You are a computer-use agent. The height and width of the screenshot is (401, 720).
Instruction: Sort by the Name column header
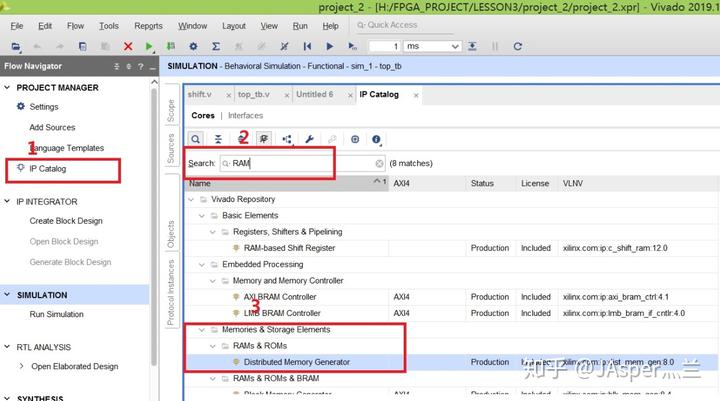pyautogui.click(x=287, y=183)
